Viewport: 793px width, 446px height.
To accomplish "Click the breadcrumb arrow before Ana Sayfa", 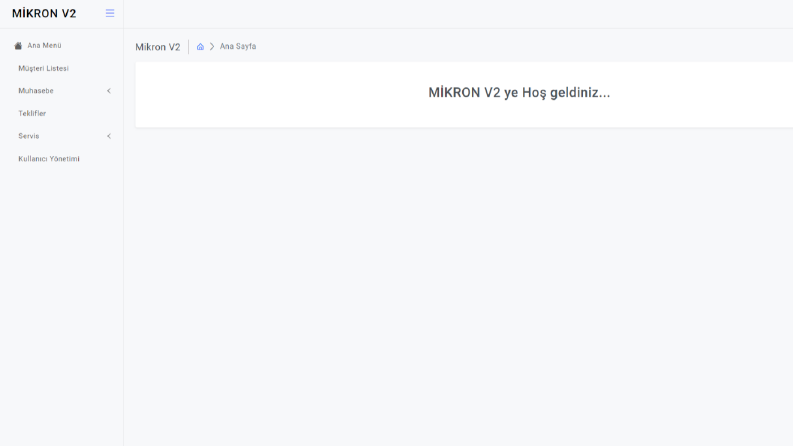I will click(212, 47).
